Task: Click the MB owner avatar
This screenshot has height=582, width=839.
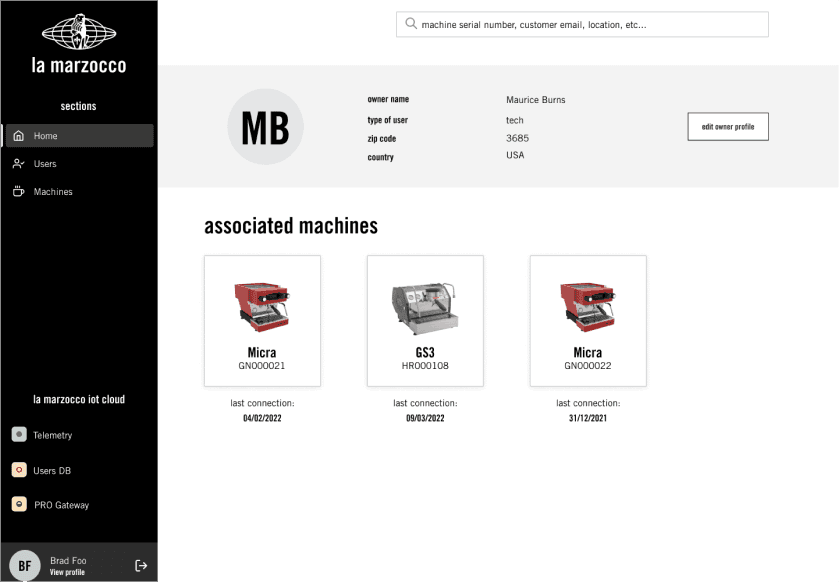Action: click(x=265, y=127)
